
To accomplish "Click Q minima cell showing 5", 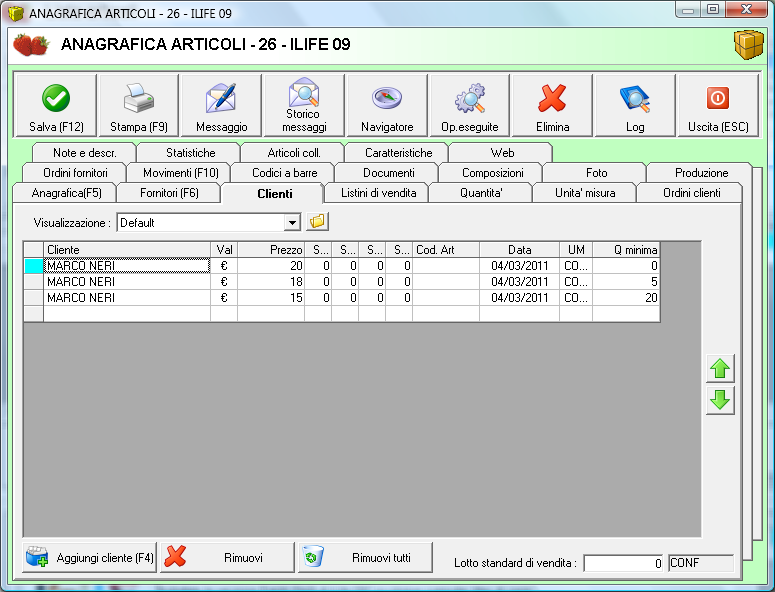I will pos(626,282).
